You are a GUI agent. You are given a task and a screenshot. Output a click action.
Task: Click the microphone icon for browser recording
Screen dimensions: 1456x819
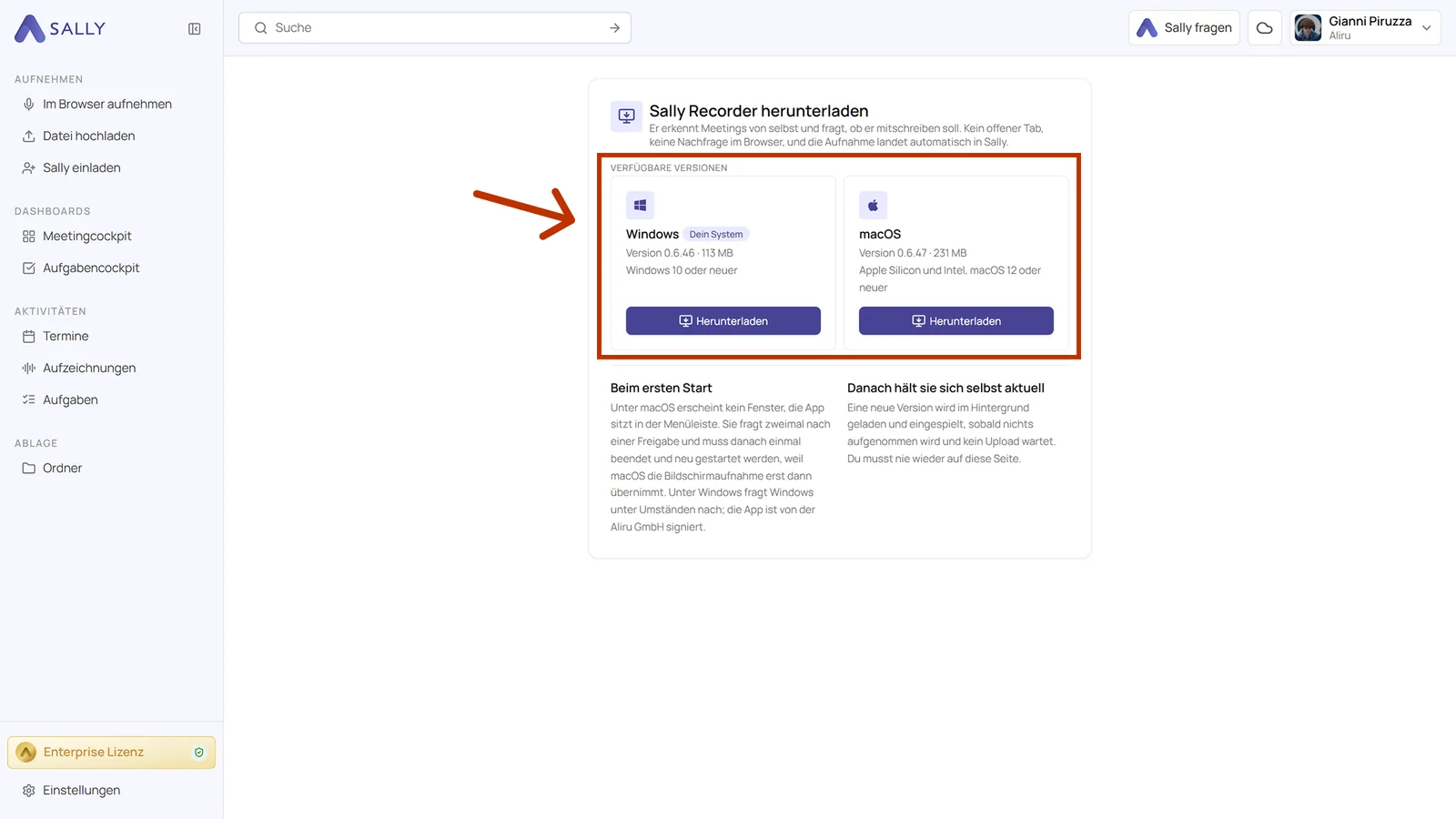(x=29, y=105)
